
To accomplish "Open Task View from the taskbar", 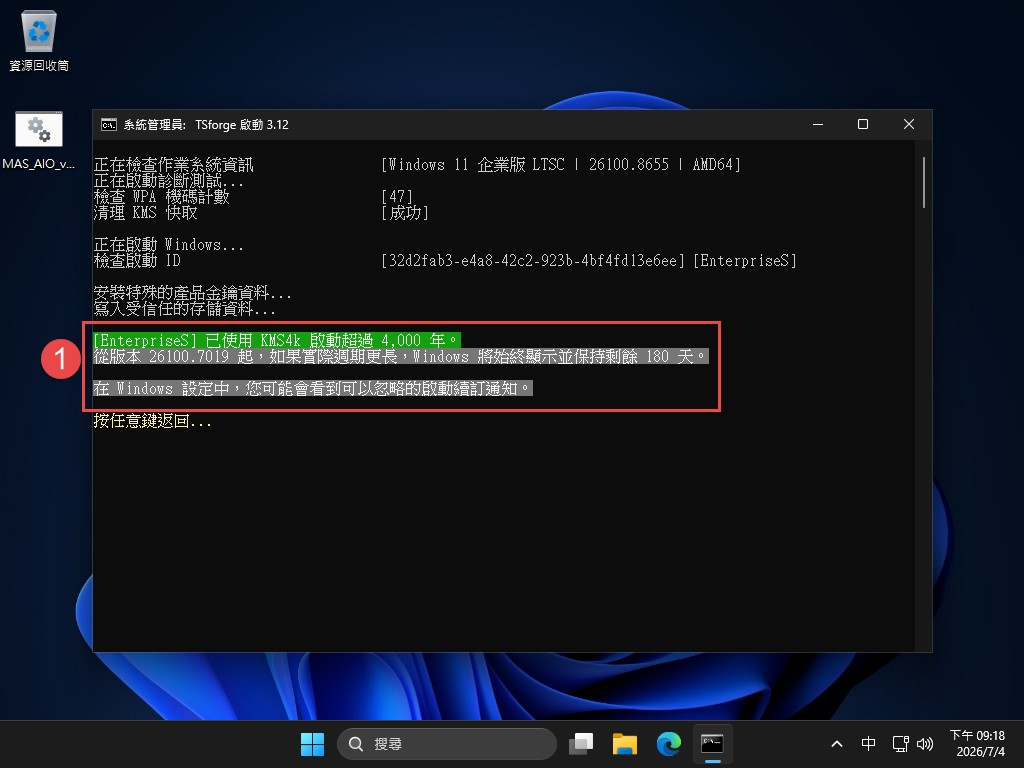I will [x=581, y=744].
